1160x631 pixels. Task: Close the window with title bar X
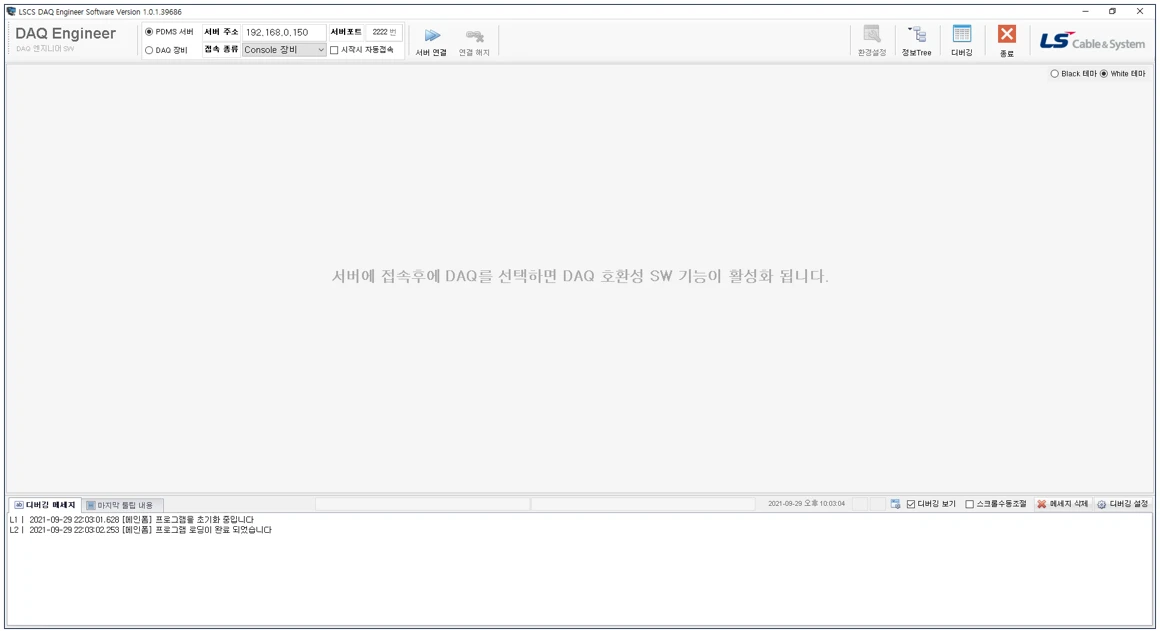pos(1140,11)
